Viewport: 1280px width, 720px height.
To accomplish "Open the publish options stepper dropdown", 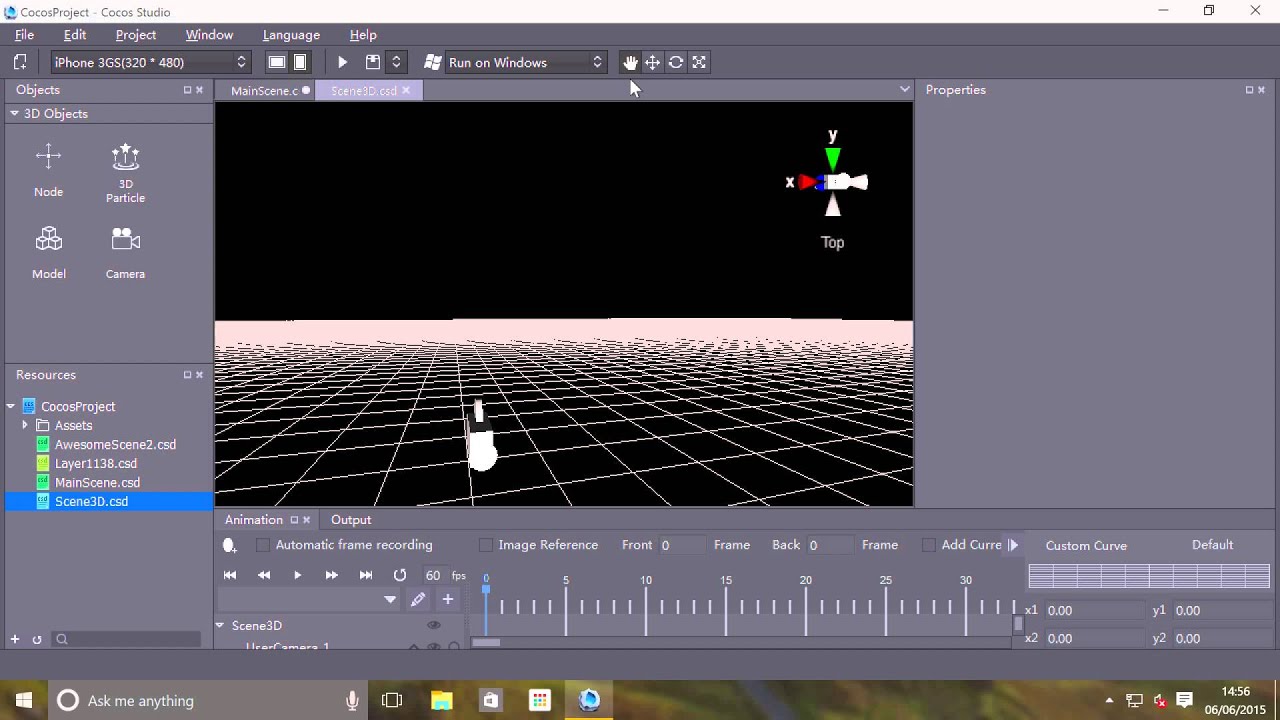I will 396,62.
